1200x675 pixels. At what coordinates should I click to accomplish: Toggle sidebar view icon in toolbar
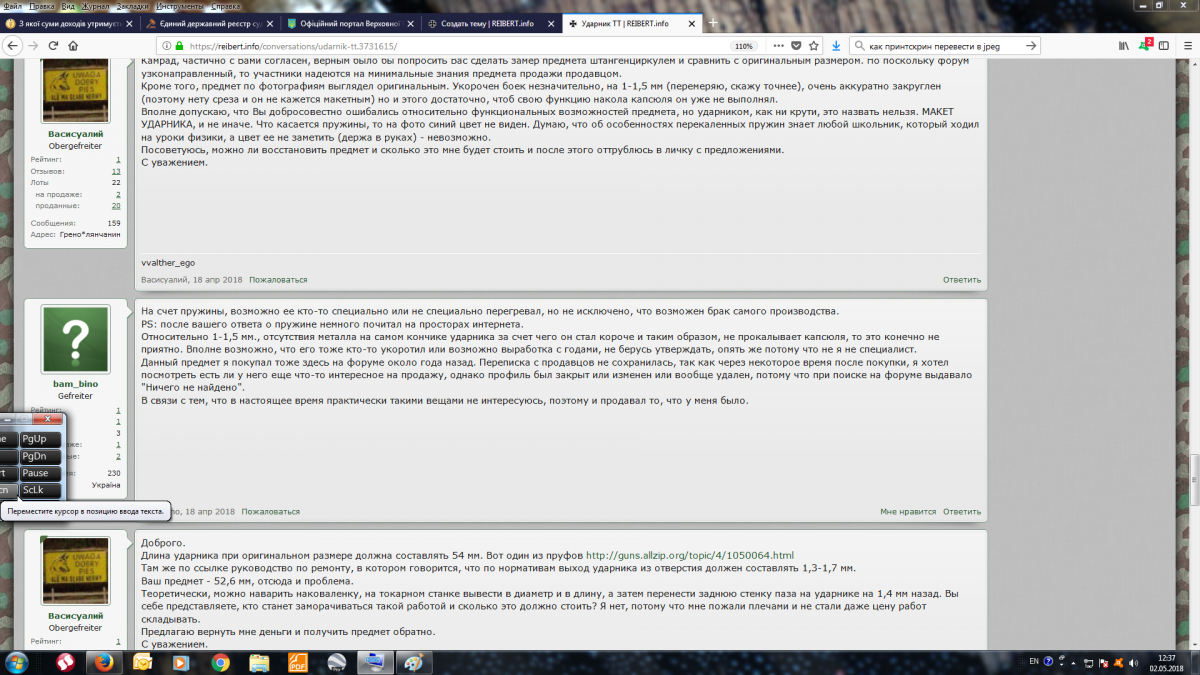(1166, 46)
